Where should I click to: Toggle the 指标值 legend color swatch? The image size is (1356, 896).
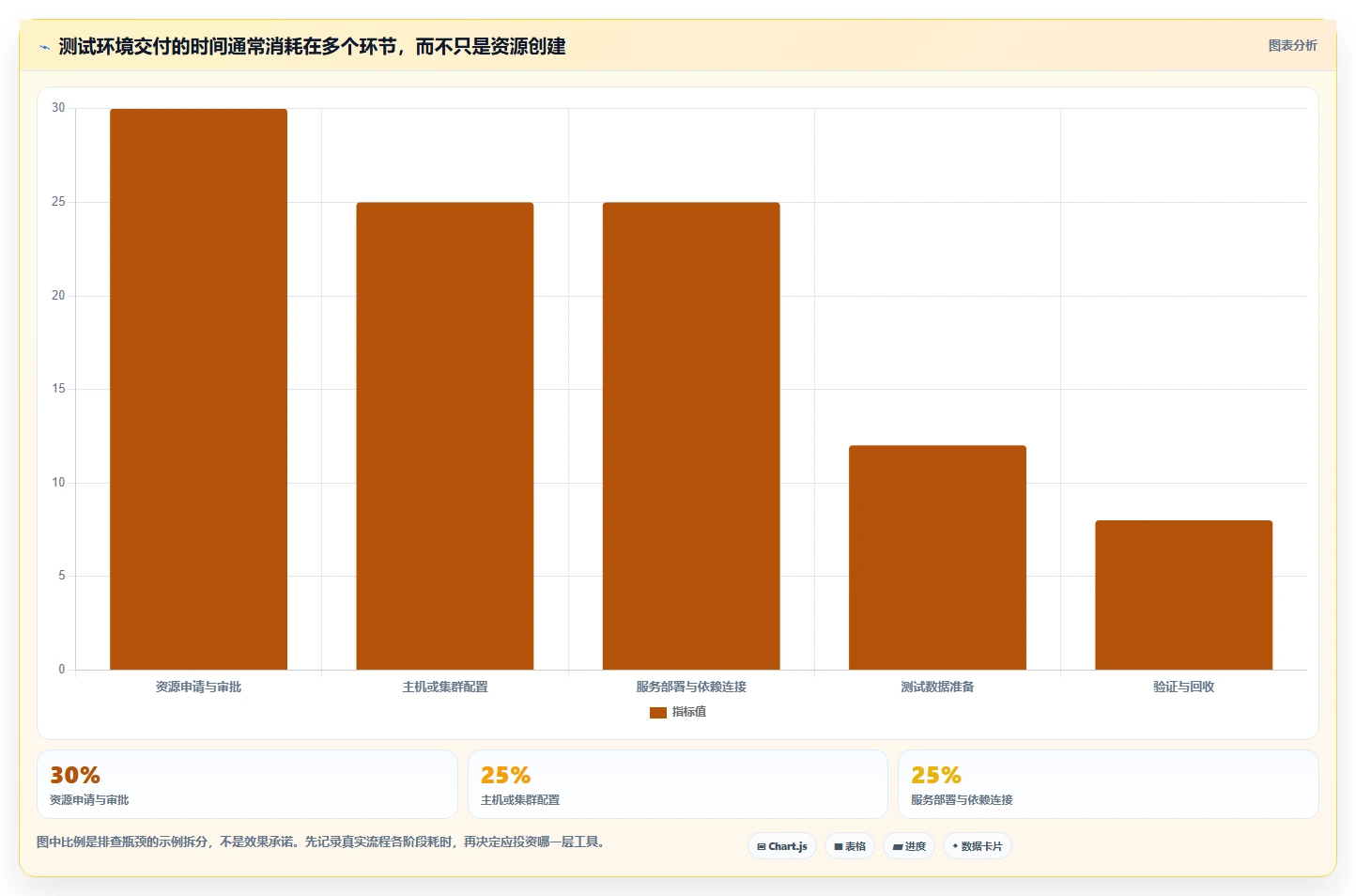657,713
